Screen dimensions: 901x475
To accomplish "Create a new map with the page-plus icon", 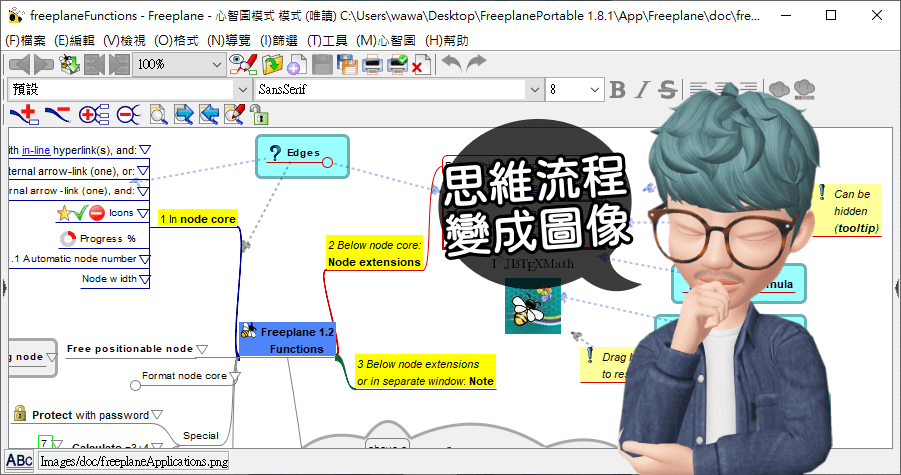I will 297,64.
